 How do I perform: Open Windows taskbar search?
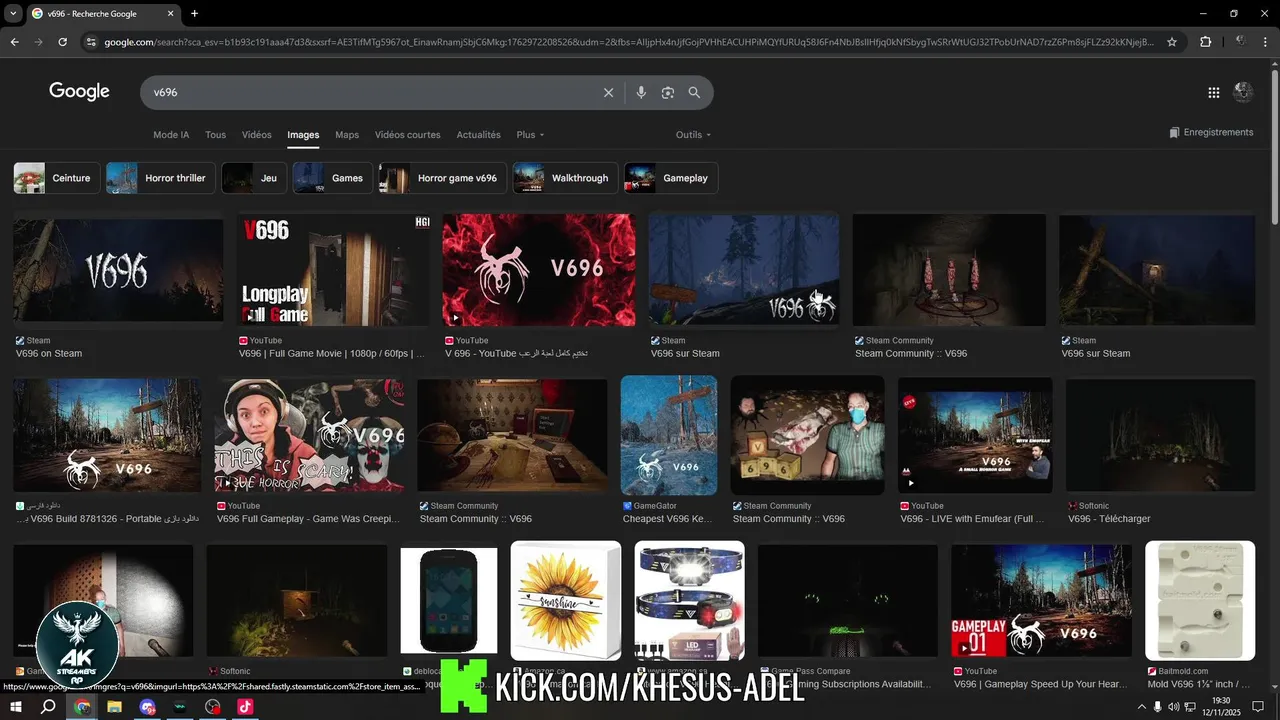[x=48, y=706]
